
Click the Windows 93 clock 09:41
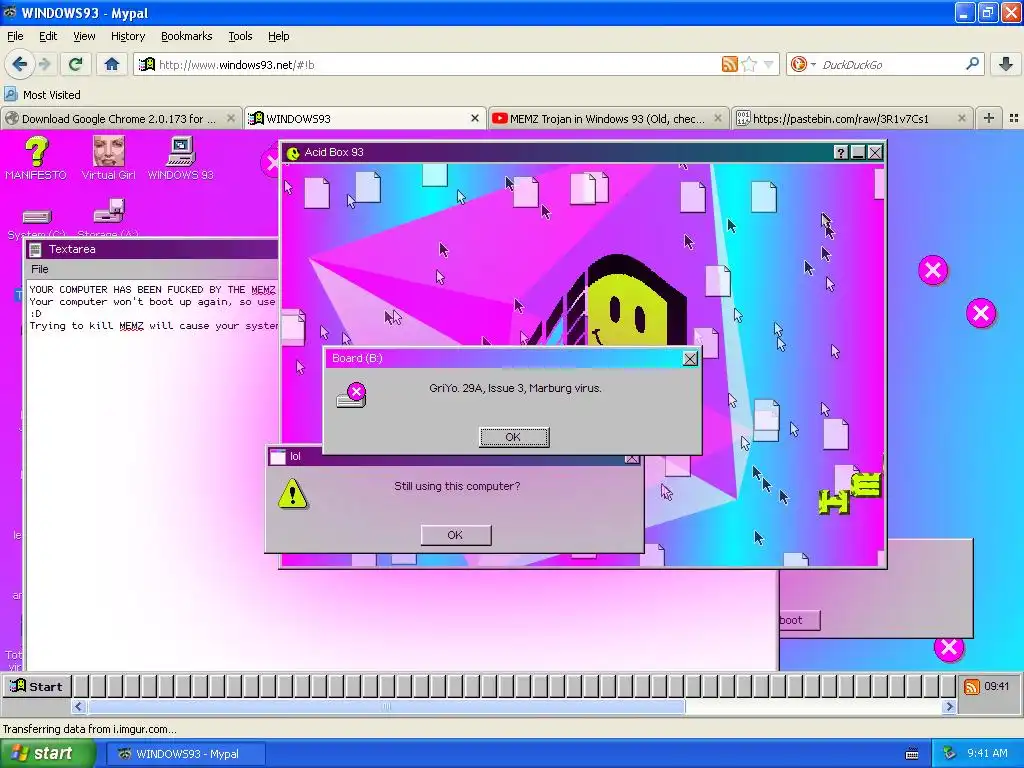pyautogui.click(x=997, y=686)
